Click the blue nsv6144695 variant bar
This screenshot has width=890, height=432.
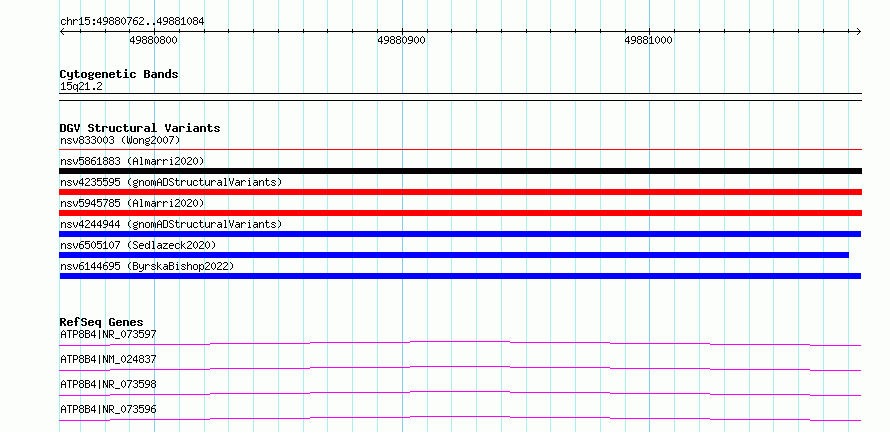[460, 276]
